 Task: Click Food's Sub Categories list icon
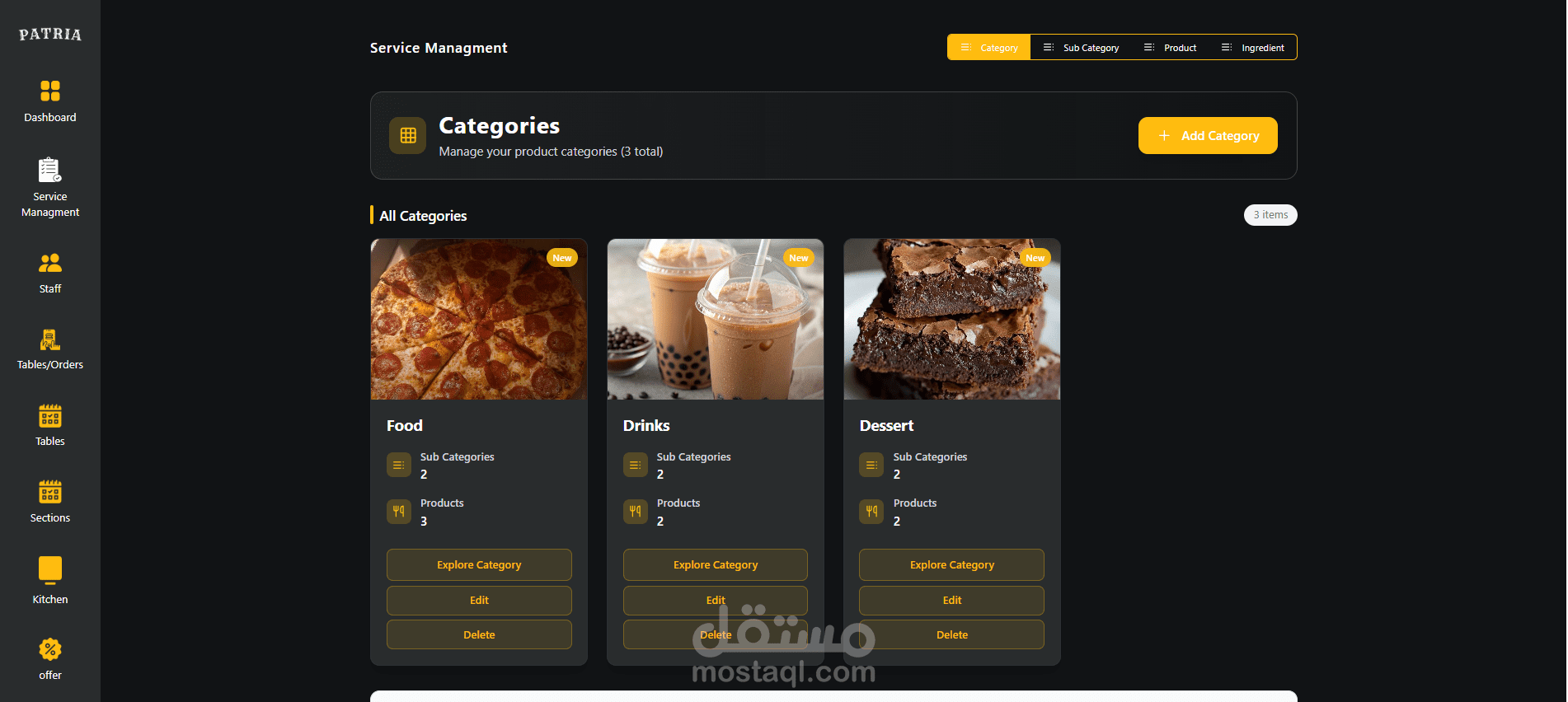click(x=399, y=465)
